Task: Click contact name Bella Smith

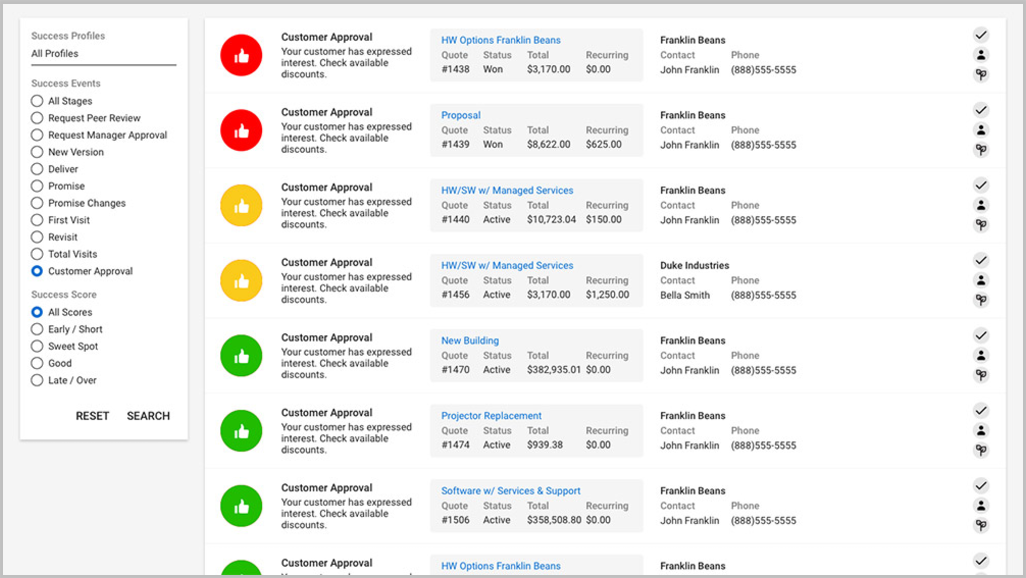Action: [x=684, y=295]
